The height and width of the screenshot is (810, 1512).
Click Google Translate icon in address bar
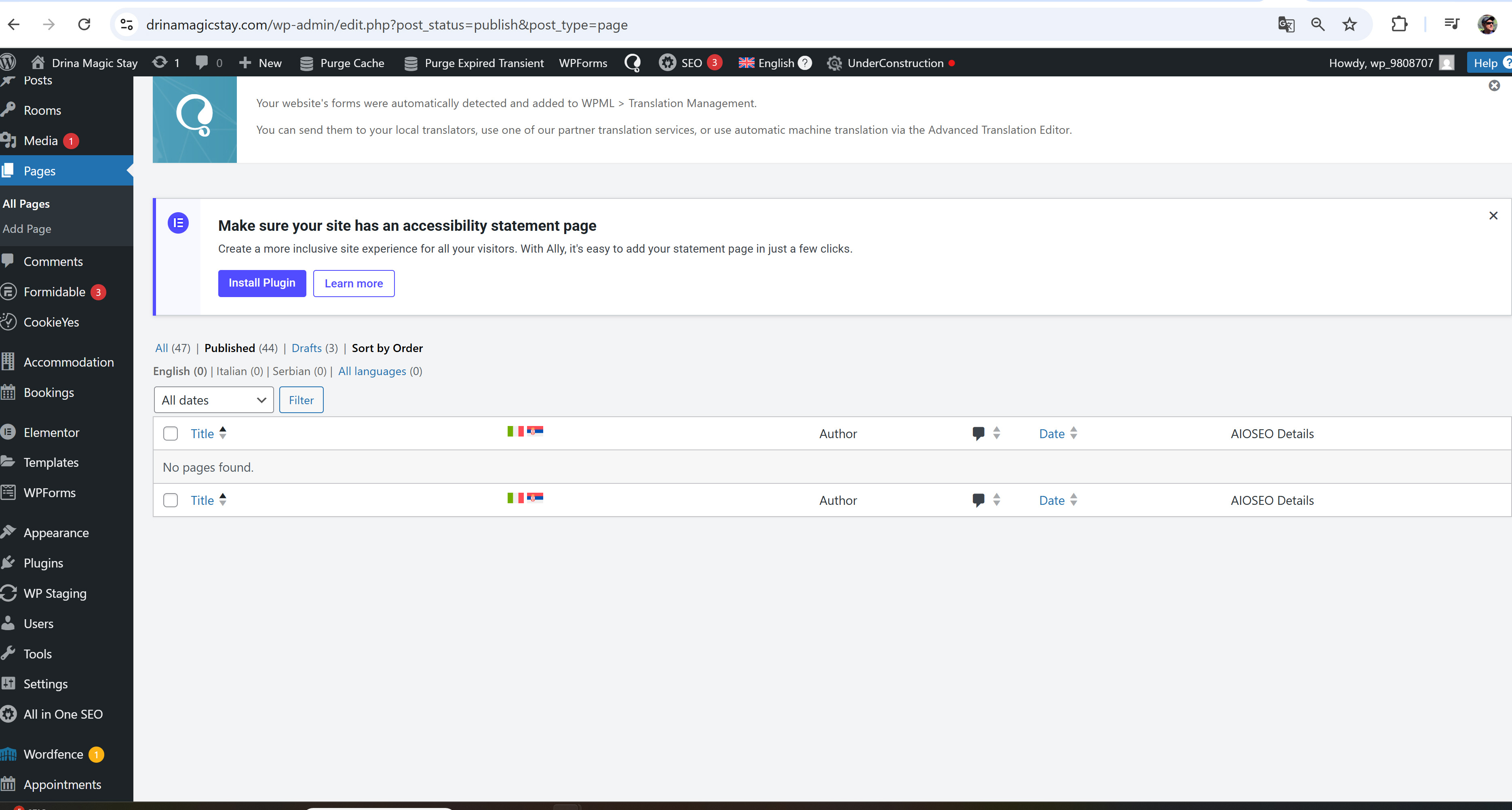coord(1286,24)
